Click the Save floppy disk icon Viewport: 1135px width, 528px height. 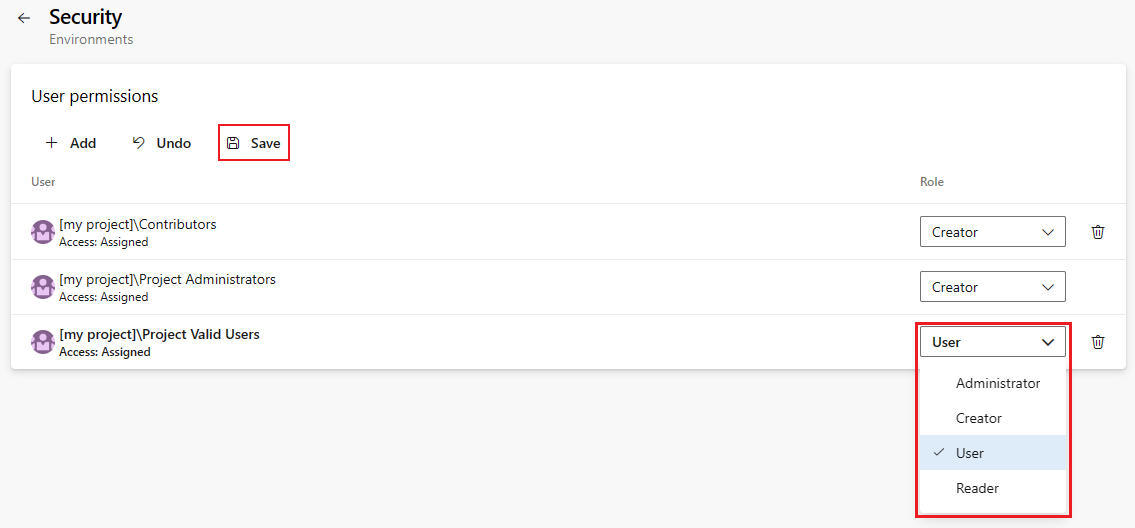(x=233, y=143)
